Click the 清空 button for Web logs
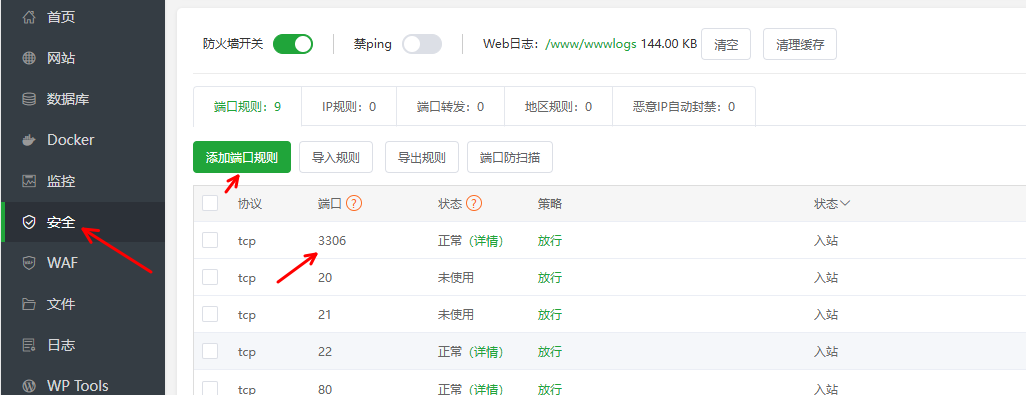Screen dimensions: 1026x395 point(726,44)
